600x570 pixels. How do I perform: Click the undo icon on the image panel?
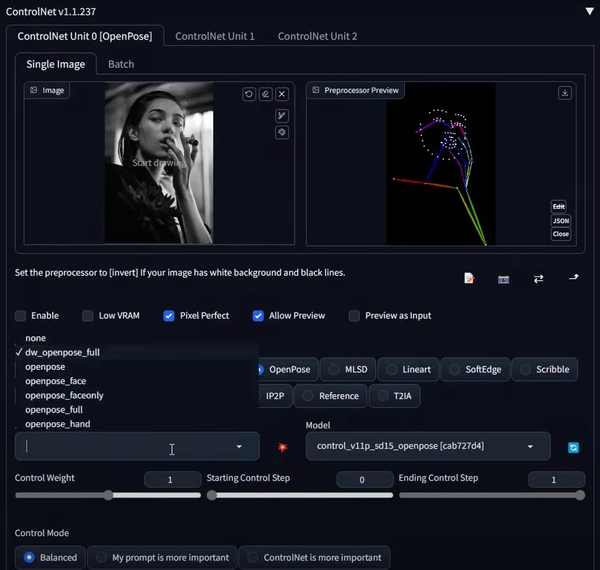[249, 94]
